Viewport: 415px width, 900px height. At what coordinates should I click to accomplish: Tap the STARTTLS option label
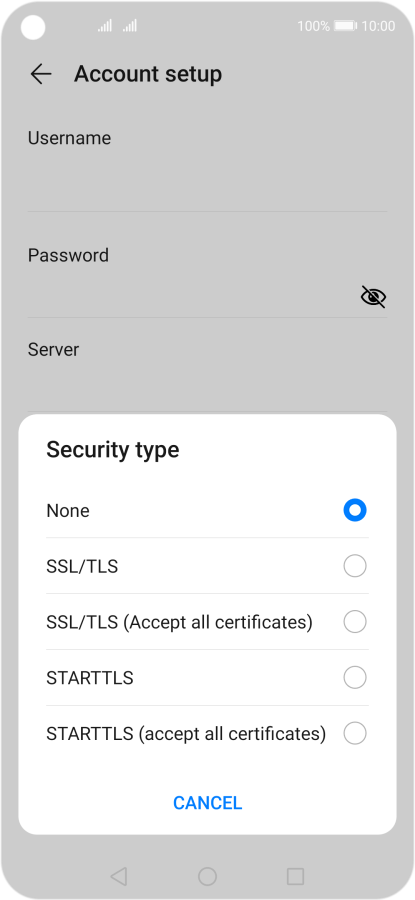(x=90, y=678)
